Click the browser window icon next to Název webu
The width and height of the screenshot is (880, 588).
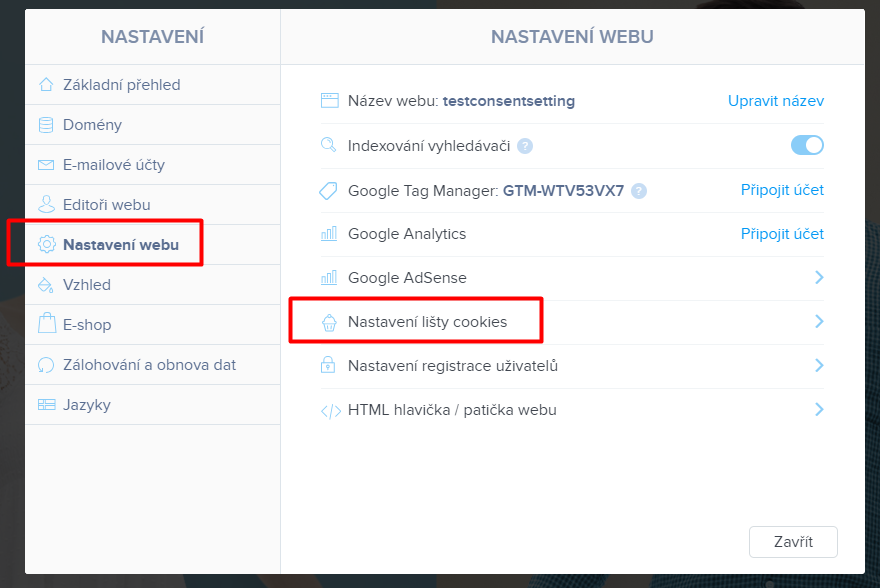329,101
